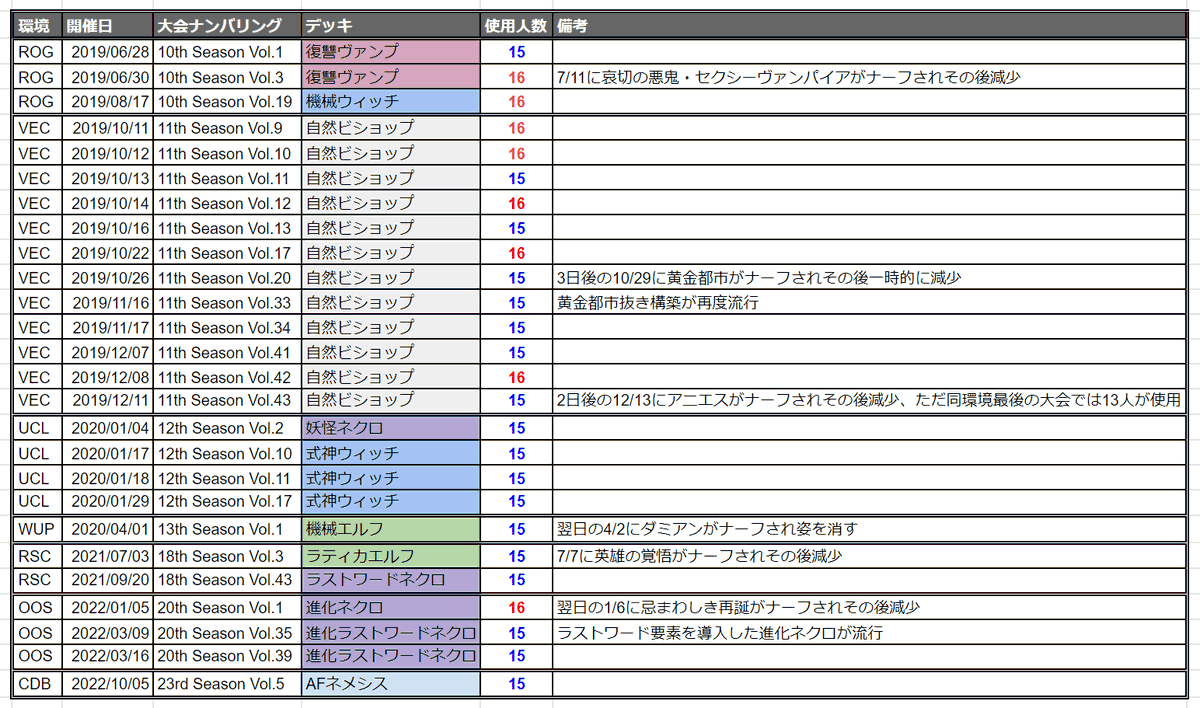Select the ラティカエルフ deck cell
Image resolution: width=1200 pixels, height=708 pixels.
[x=391, y=556]
